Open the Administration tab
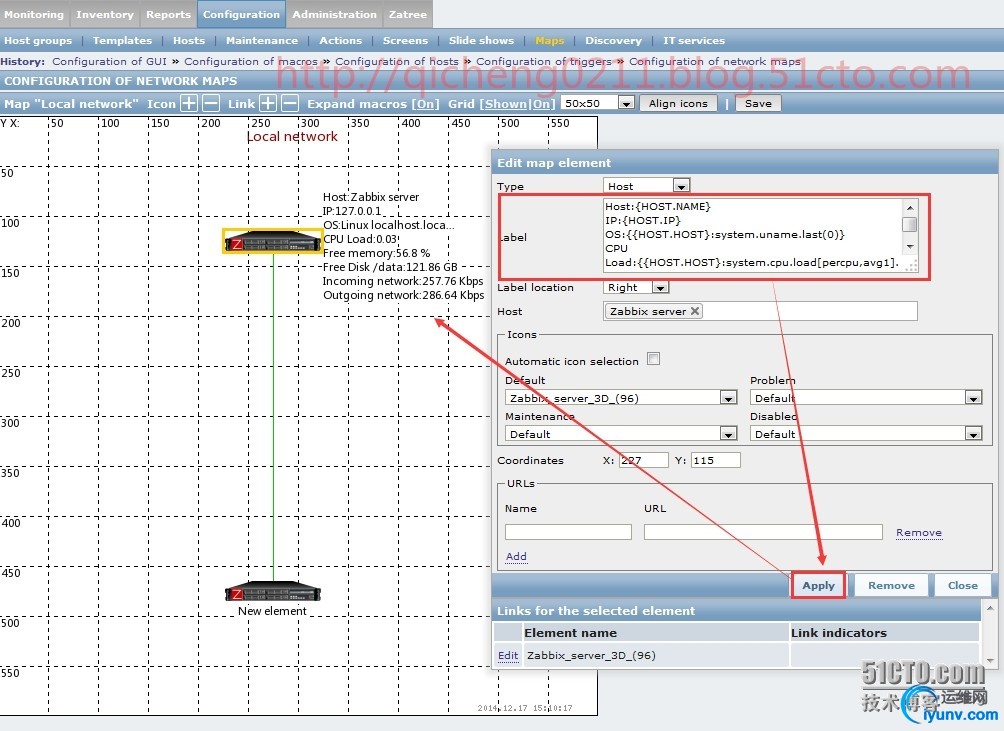 pos(334,14)
